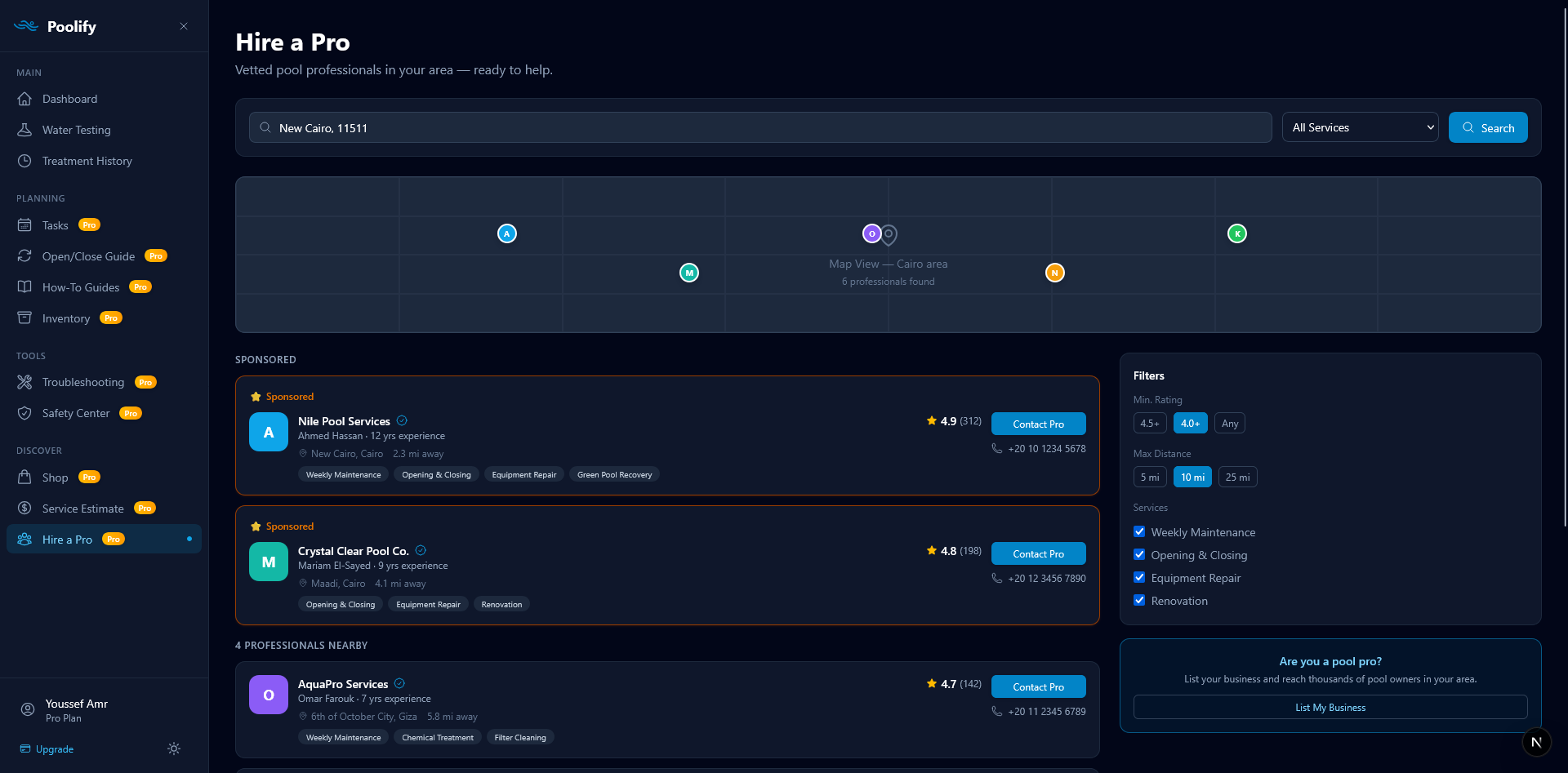
Task: Click the Renovation tag on Crystal Clear
Action: pos(501,604)
